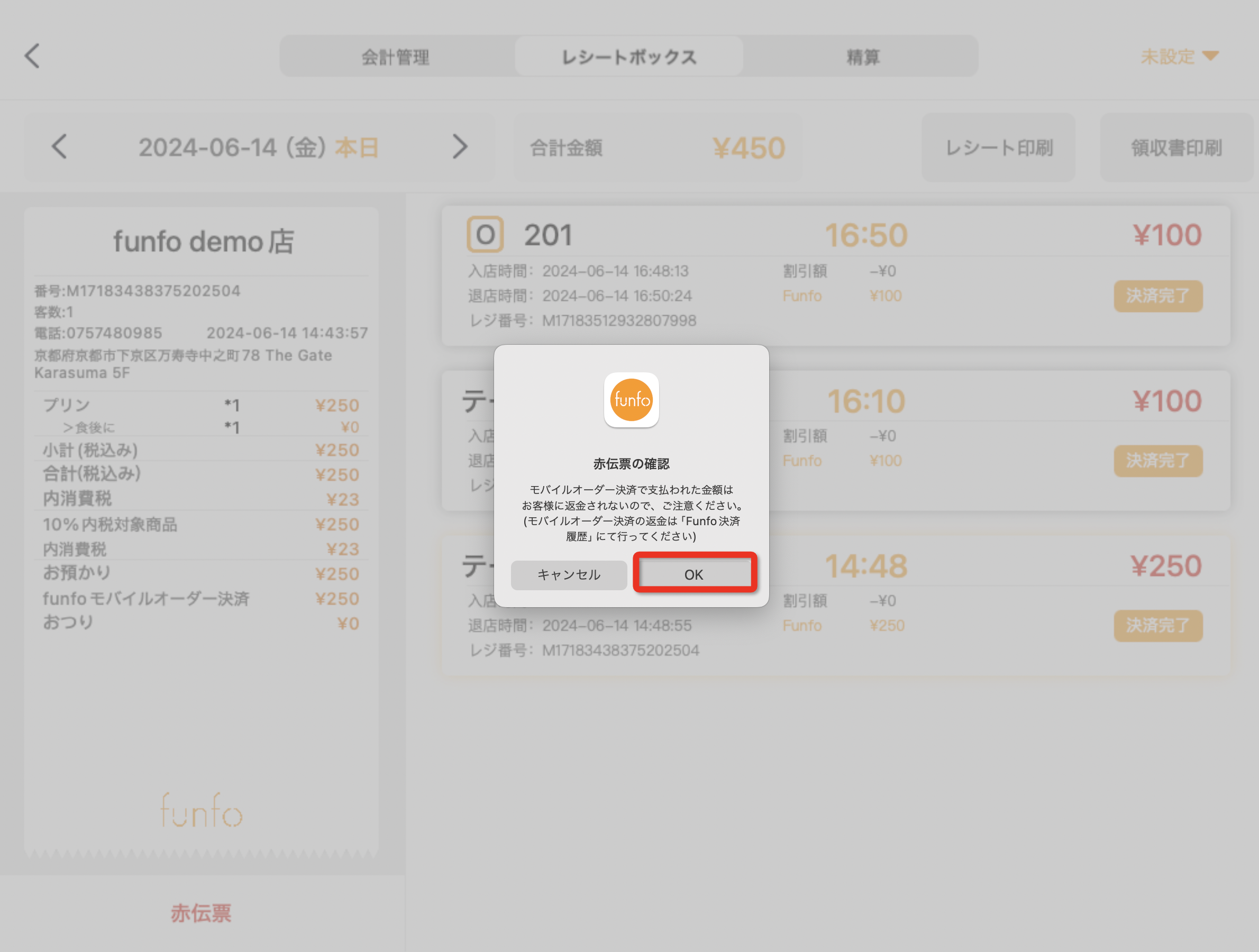Go back with top-left arrow
The width and height of the screenshot is (1259, 952).
32,56
